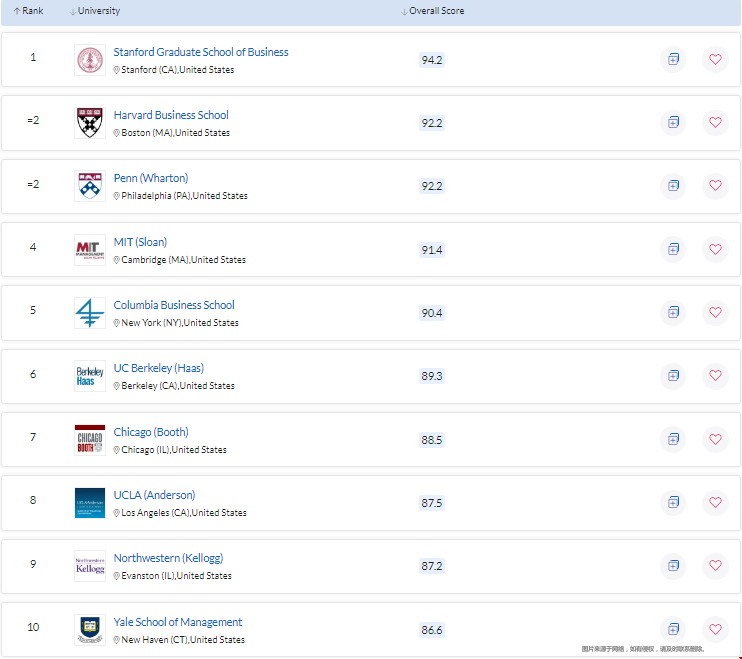Toggle heart favorite for Columbia Business School

[x=715, y=312]
